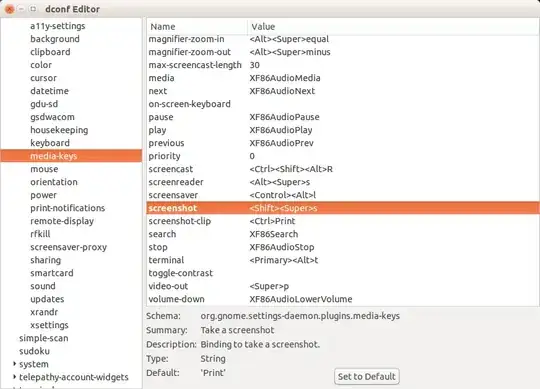Screen dimensions: 540x389
Task: Select the on-screen-keyboard key row
Action: click(x=343, y=104)
